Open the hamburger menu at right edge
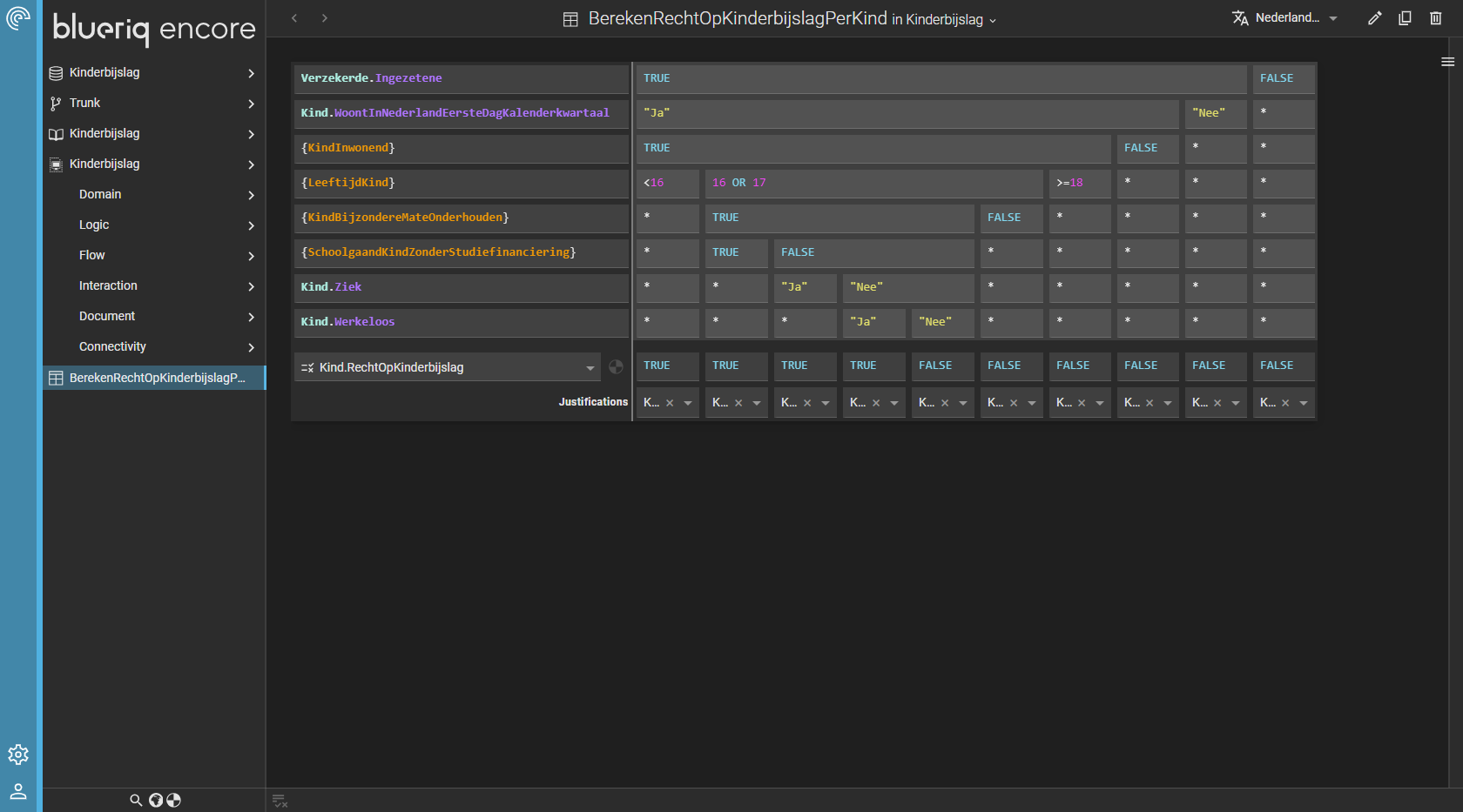Viewport: 1463px width, 812px height. (1448, 62)
